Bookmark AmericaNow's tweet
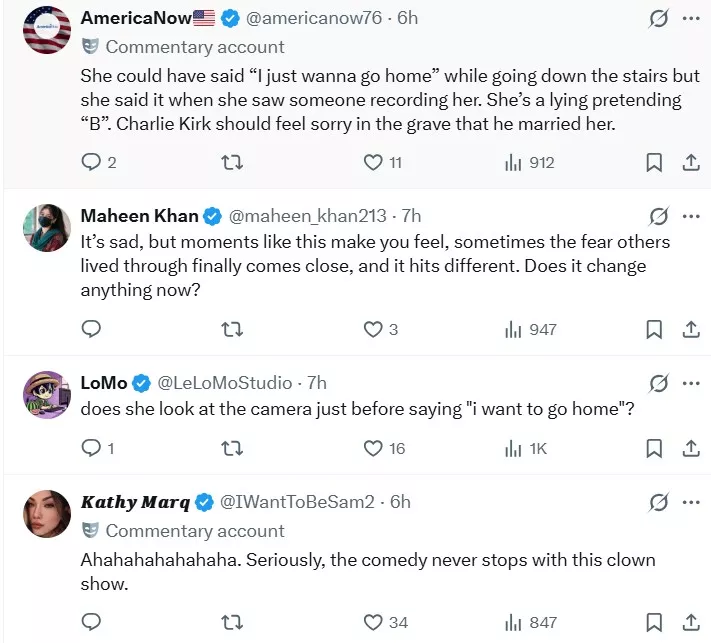Viewport: 711px width, 643px height. 653,163
